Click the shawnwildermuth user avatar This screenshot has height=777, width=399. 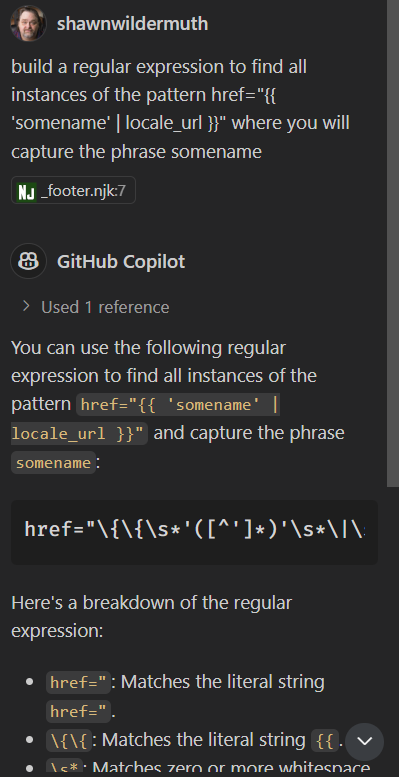click(28, 23)
